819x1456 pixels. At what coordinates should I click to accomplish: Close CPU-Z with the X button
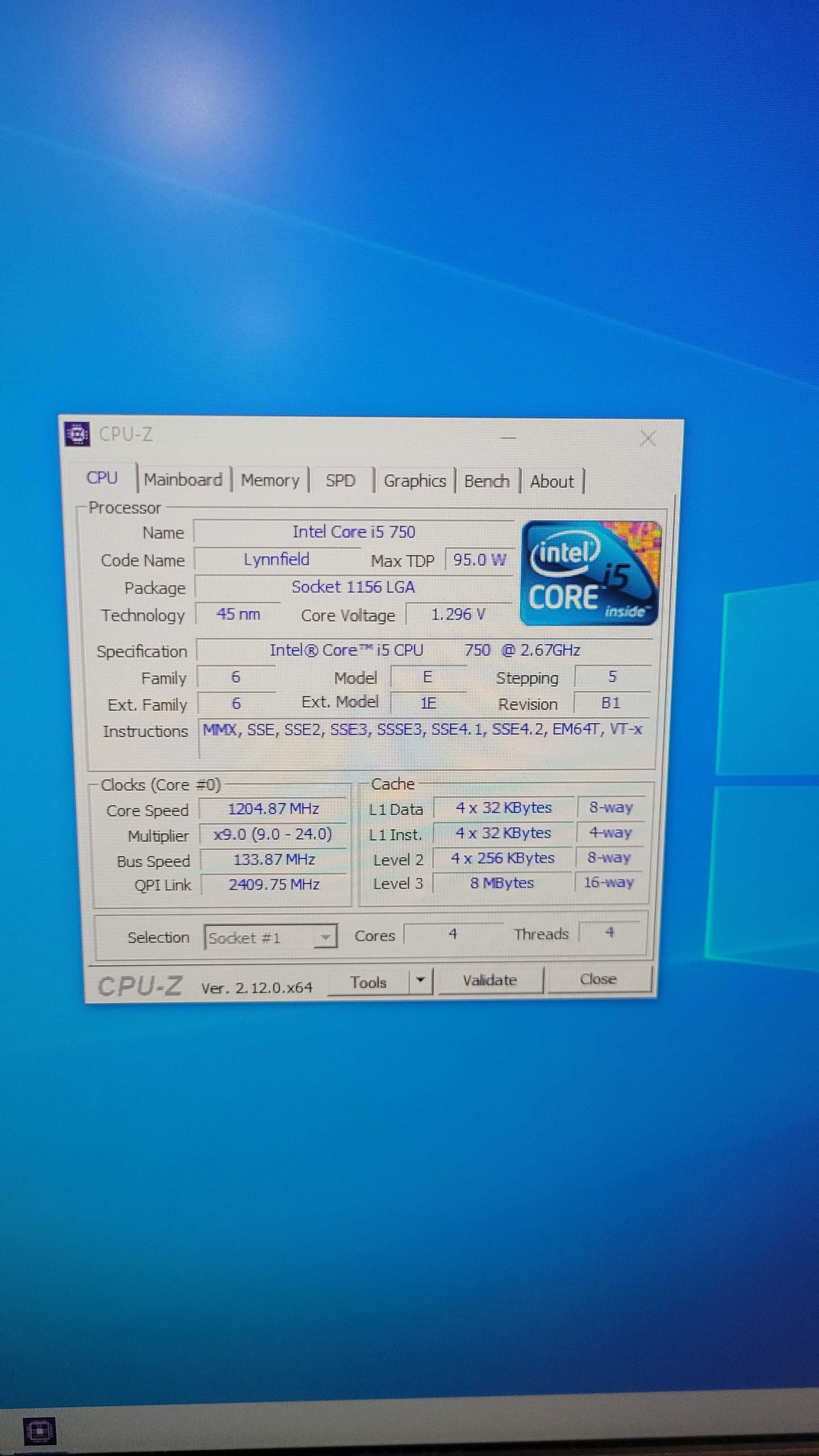tap(648, 438)
